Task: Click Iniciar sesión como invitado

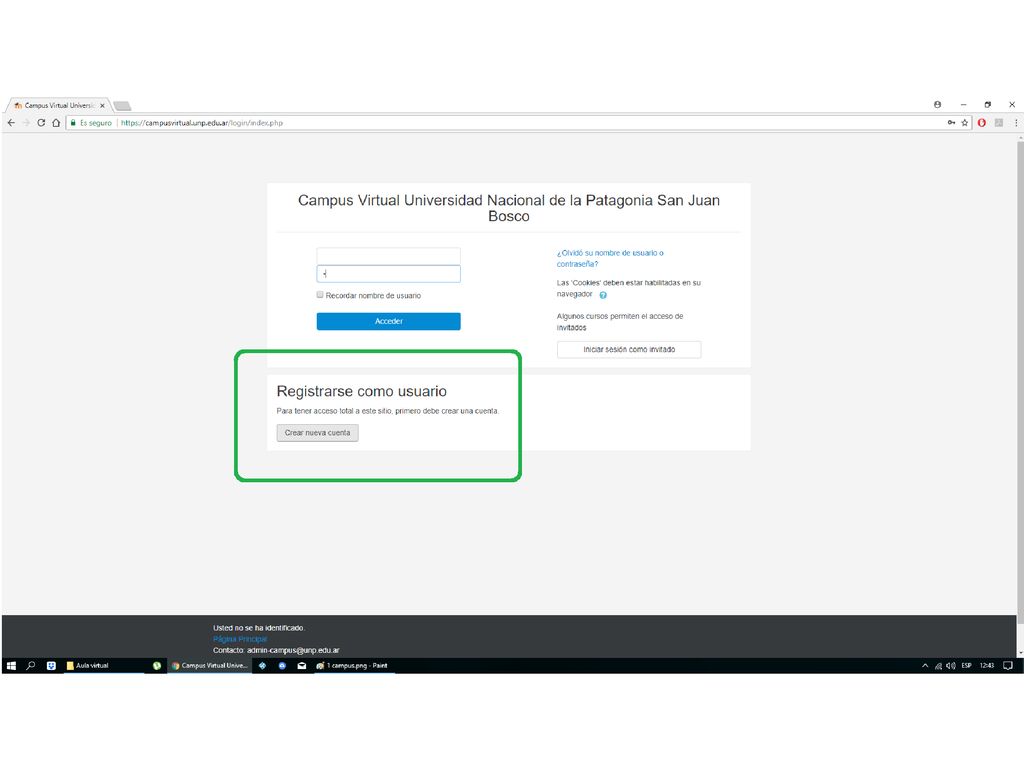Action: (629, 349)
